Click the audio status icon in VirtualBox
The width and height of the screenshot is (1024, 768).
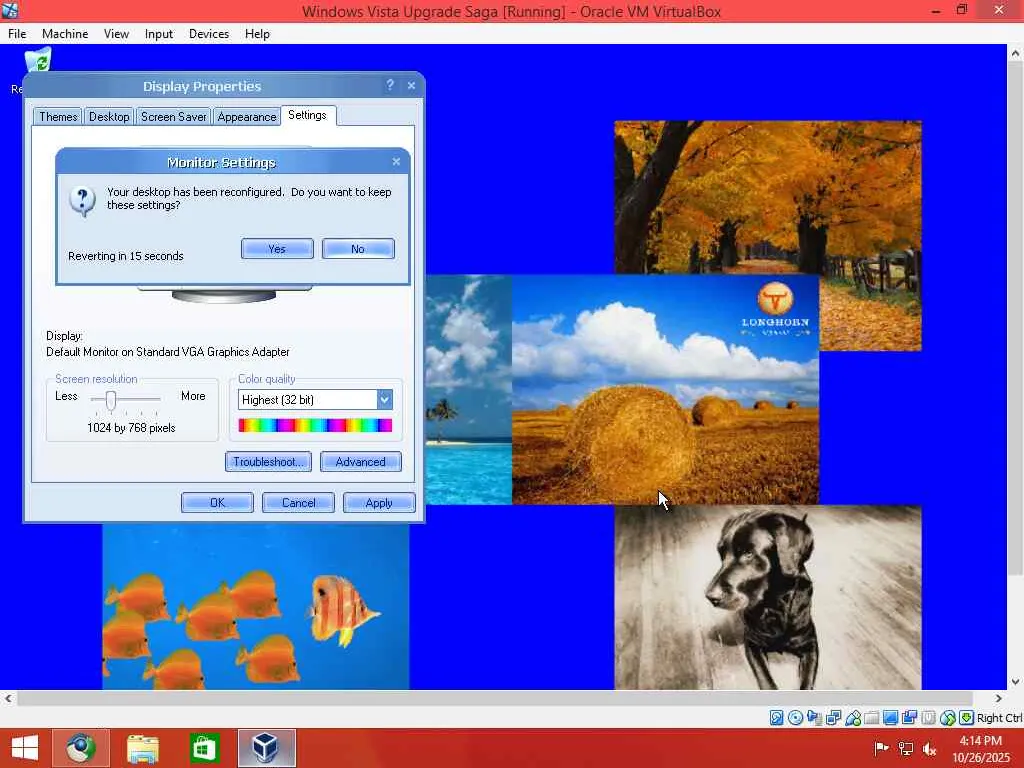coord(814,718)
